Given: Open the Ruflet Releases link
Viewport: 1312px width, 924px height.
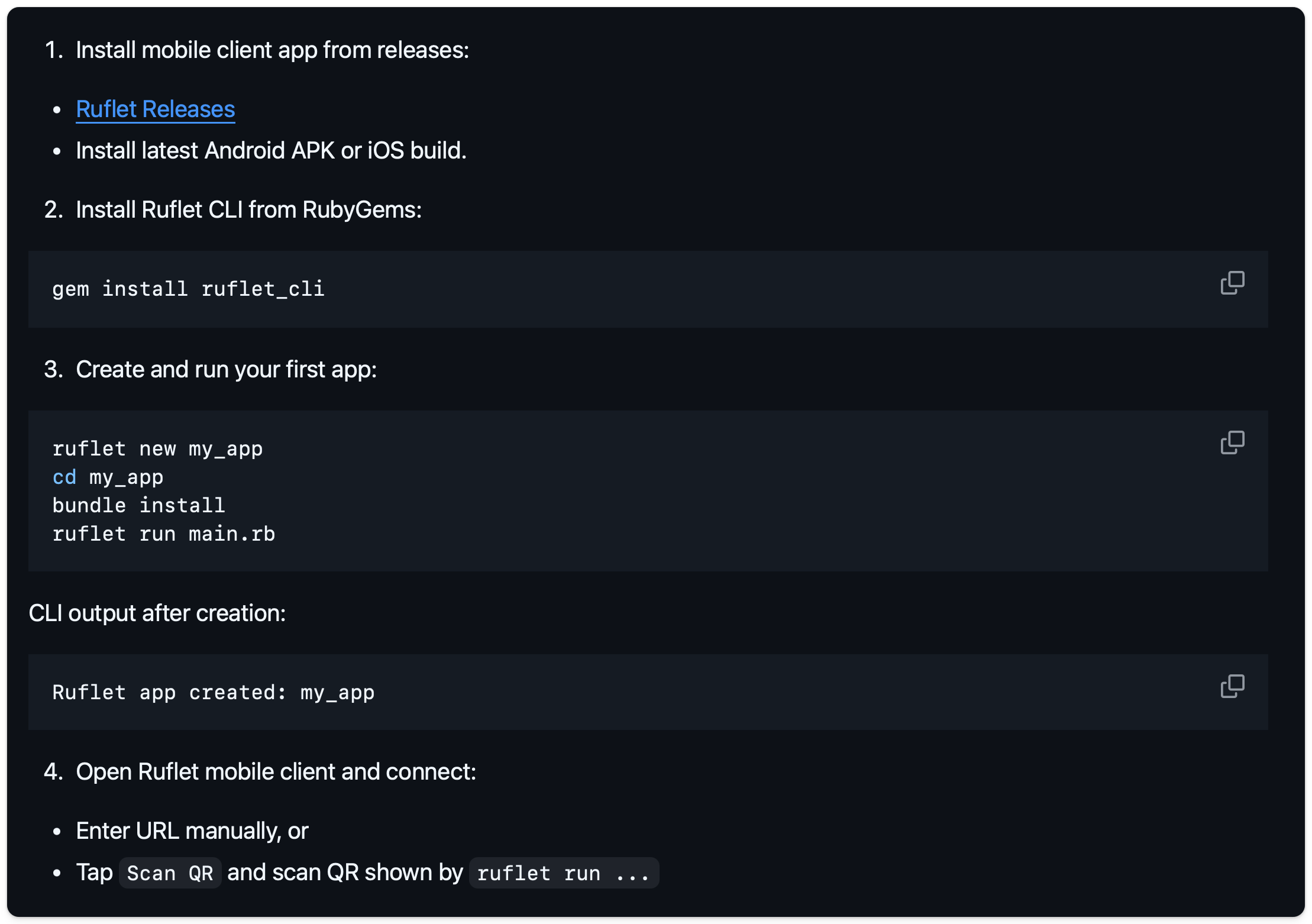Looking at the screenshot, I should coord(155,109).
